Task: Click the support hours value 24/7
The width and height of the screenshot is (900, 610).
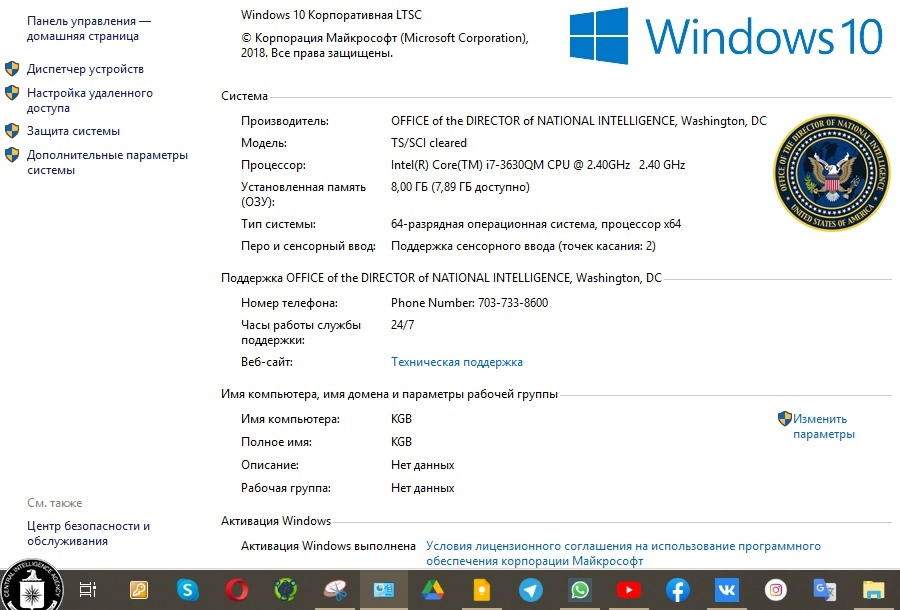Action: 402,325
